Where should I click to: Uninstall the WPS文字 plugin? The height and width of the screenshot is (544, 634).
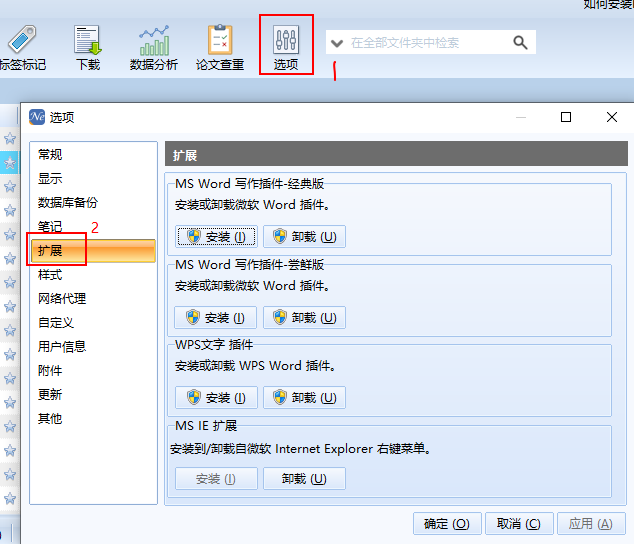pyautogui.click(x=304, y=398)
